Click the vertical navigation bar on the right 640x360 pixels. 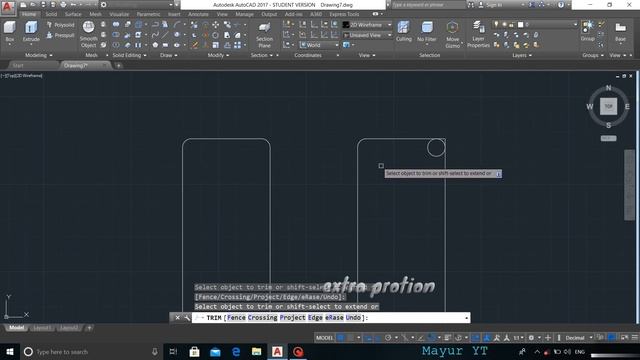pyautogui.click(x=629, y=185)
